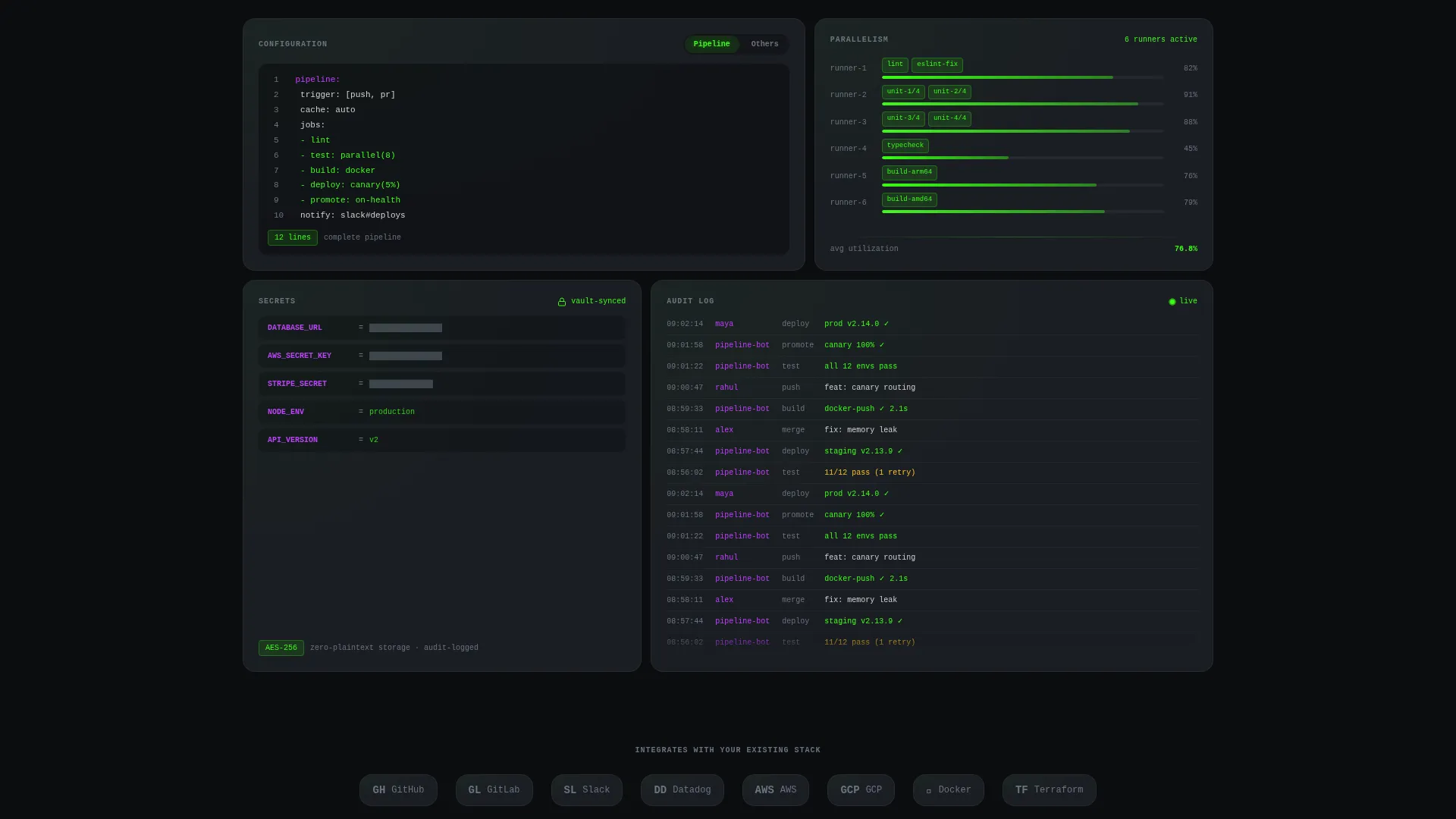Image resolution: width=1456 pixels, height=819 pixels.
Task: Select the unit-3/4 job tag
Action: (903, 118)
